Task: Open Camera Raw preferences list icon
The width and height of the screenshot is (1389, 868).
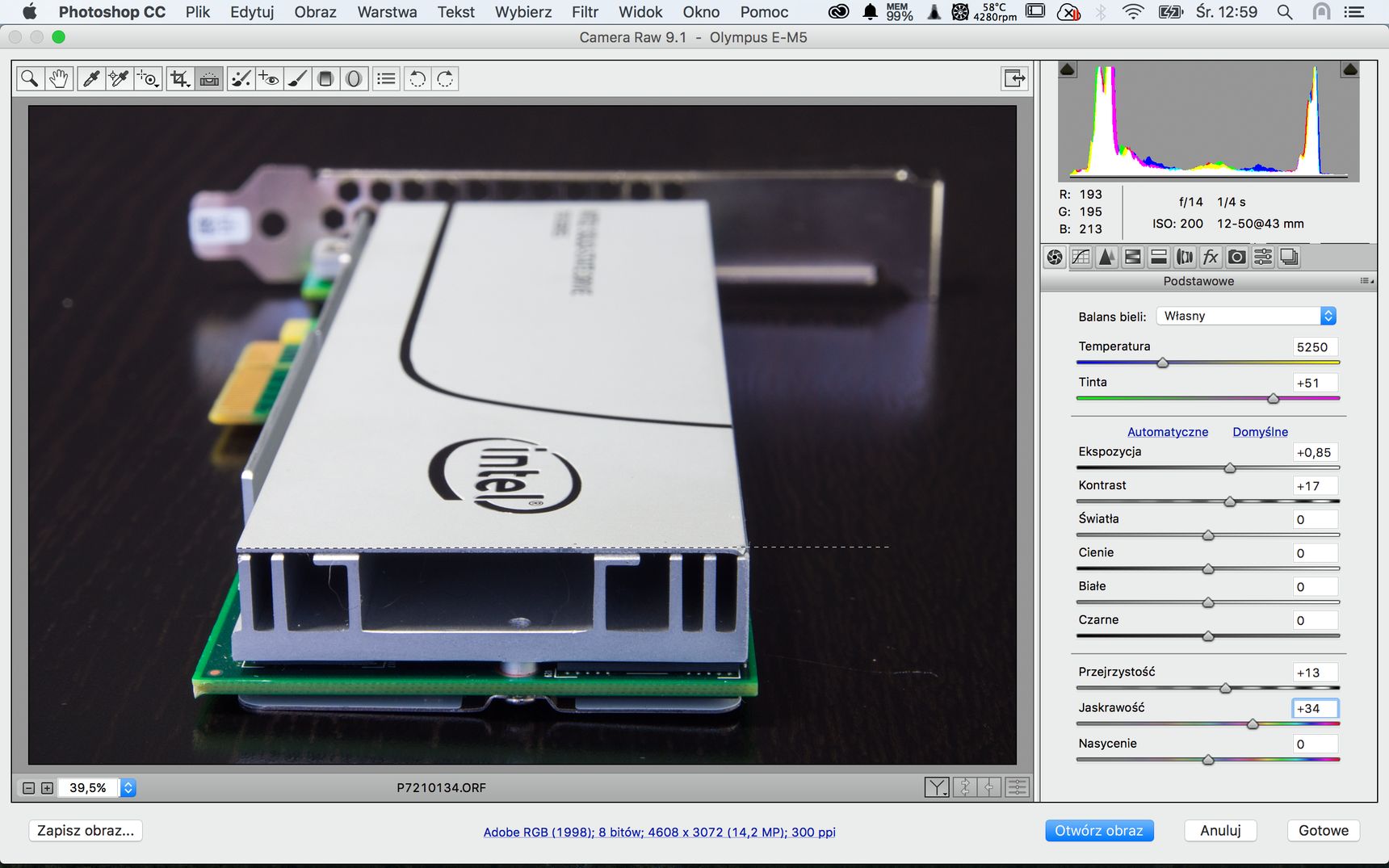Action: click(387, 78)
